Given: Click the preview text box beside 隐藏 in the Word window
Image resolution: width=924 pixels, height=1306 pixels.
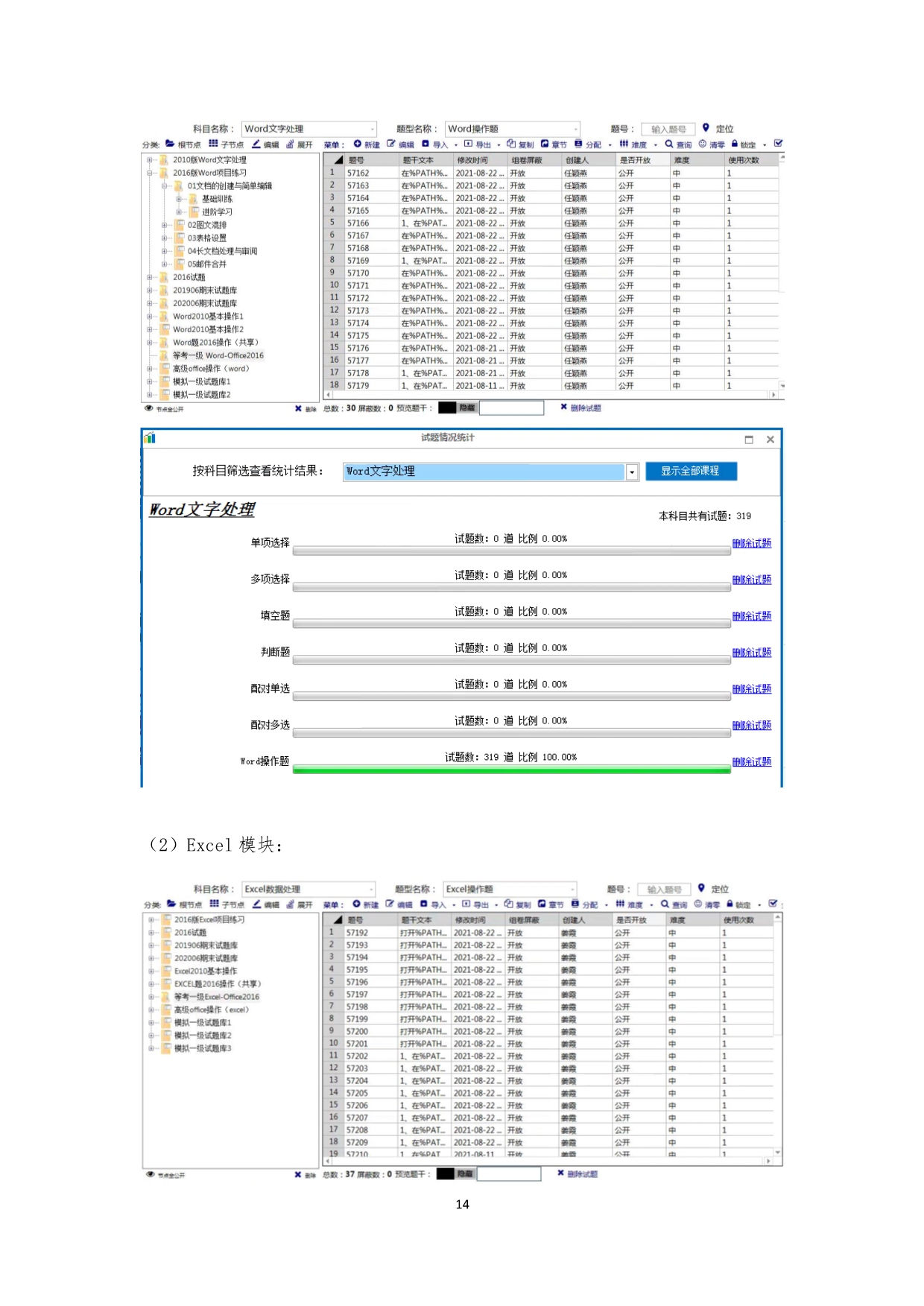Looking at the screenshot, I should click(511, 408).
